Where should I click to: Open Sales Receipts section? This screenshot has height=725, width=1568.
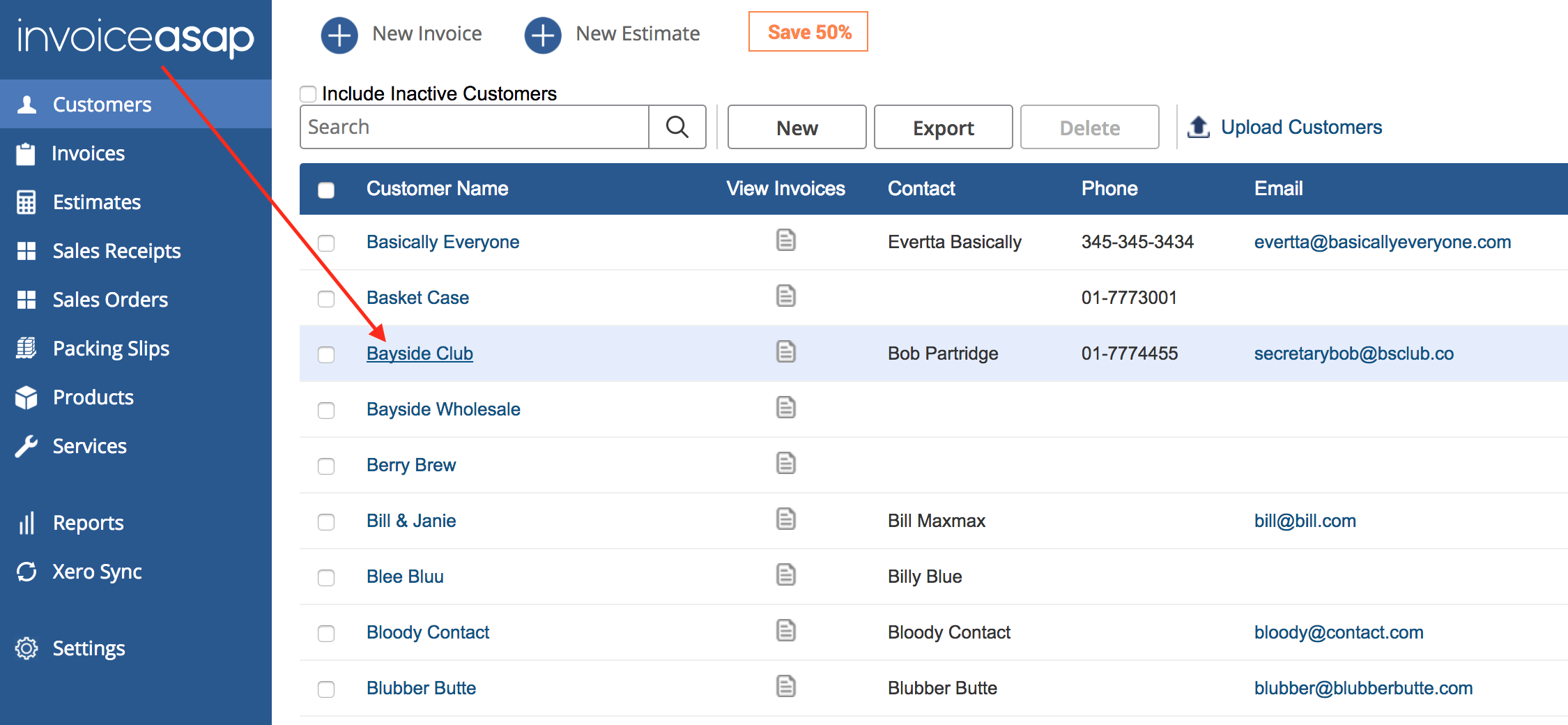pyautogui.click(x=136, y=251)
